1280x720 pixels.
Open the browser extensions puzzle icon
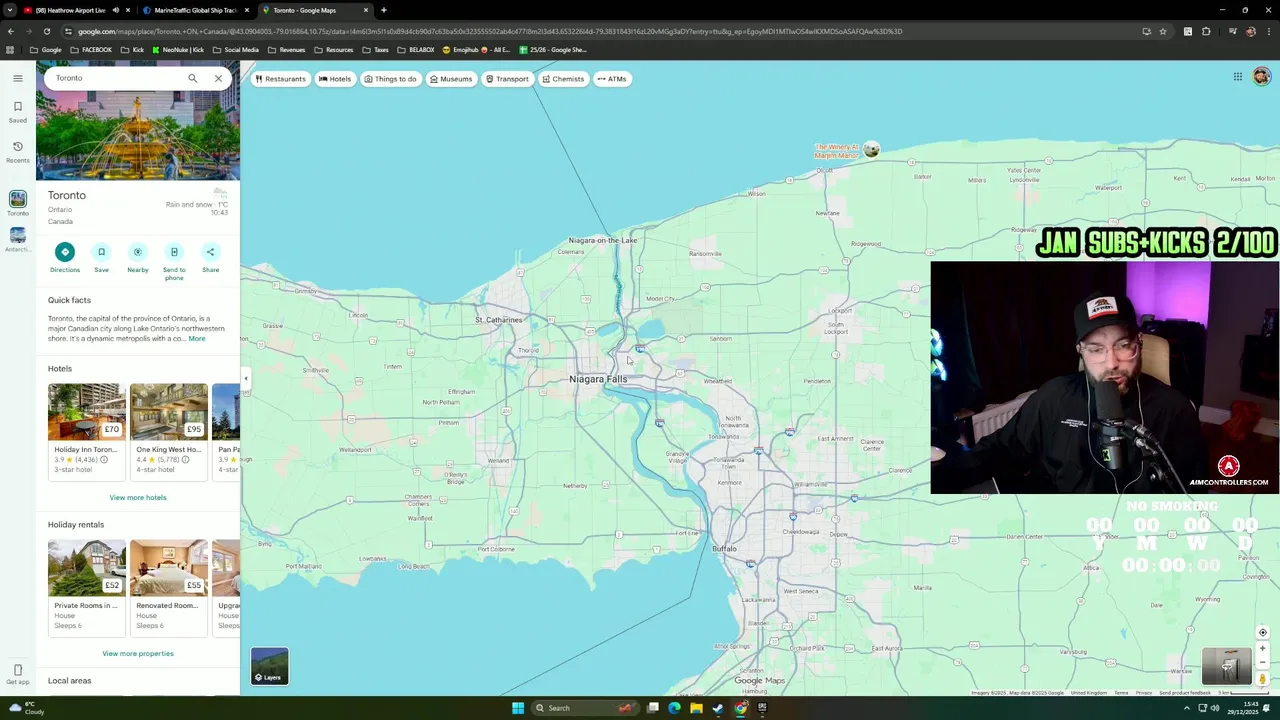pos(1206,31)
